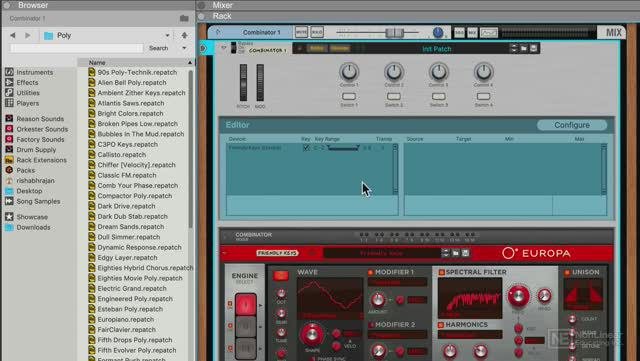Click the Name column header

point(136,62)
